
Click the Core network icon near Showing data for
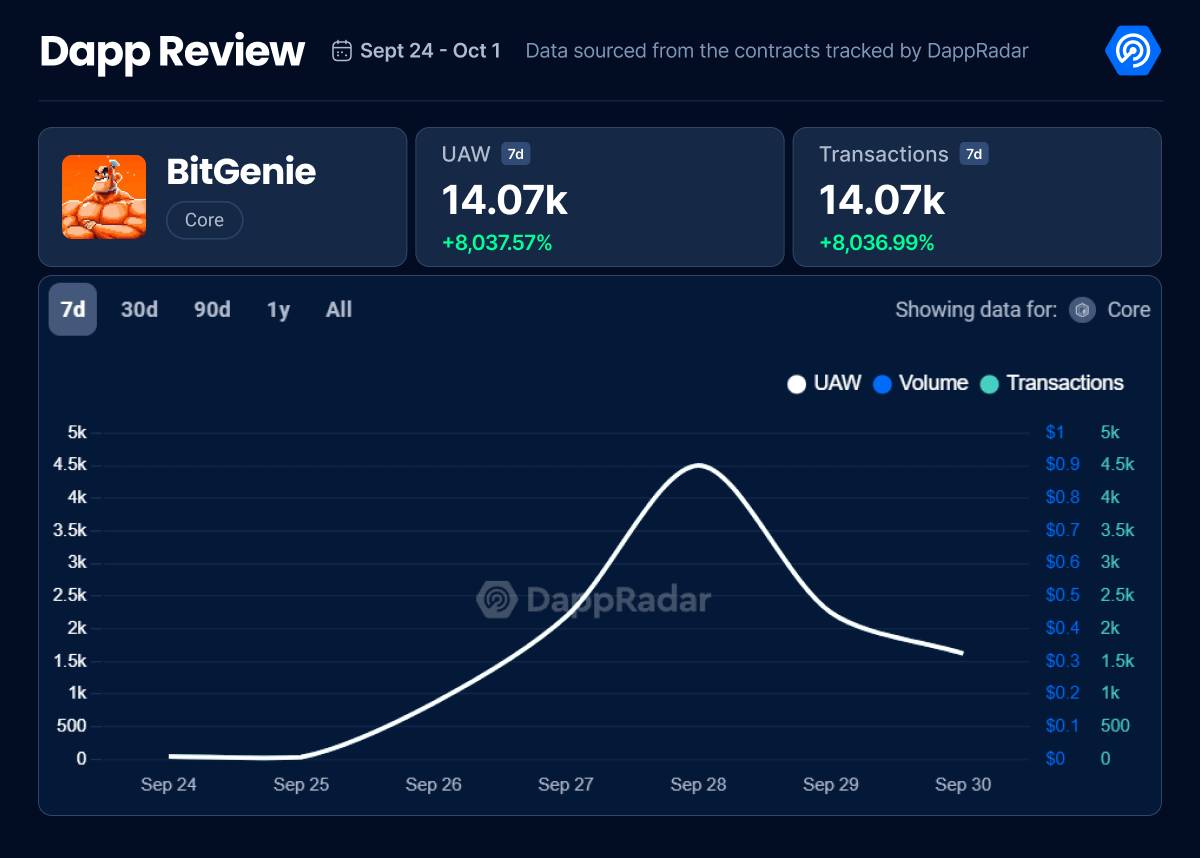[x=1082, y=310]
